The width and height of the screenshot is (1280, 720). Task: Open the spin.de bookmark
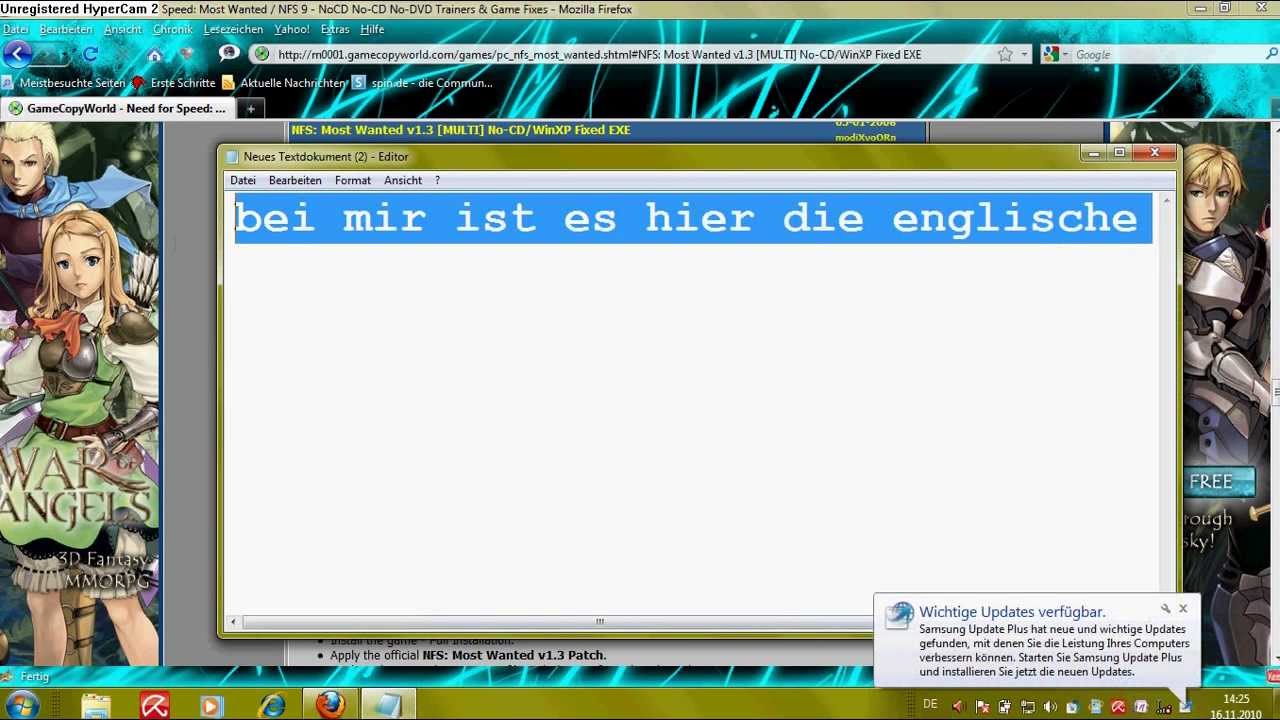(423, 83)
